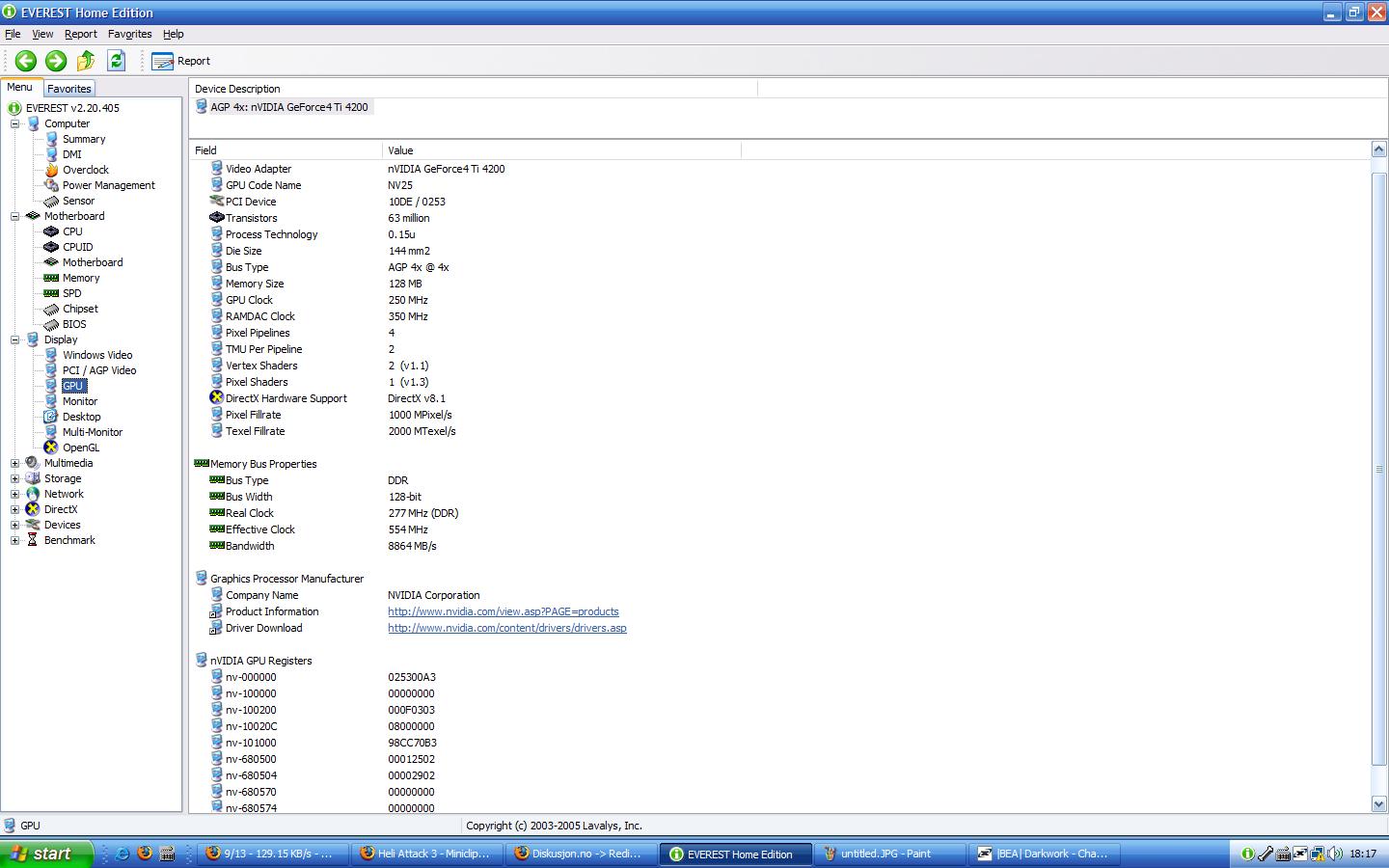Screen dimensions: 1389x868
Task: Click the green Forward arrow toolbar icon
Action: (x=56, y=61)
